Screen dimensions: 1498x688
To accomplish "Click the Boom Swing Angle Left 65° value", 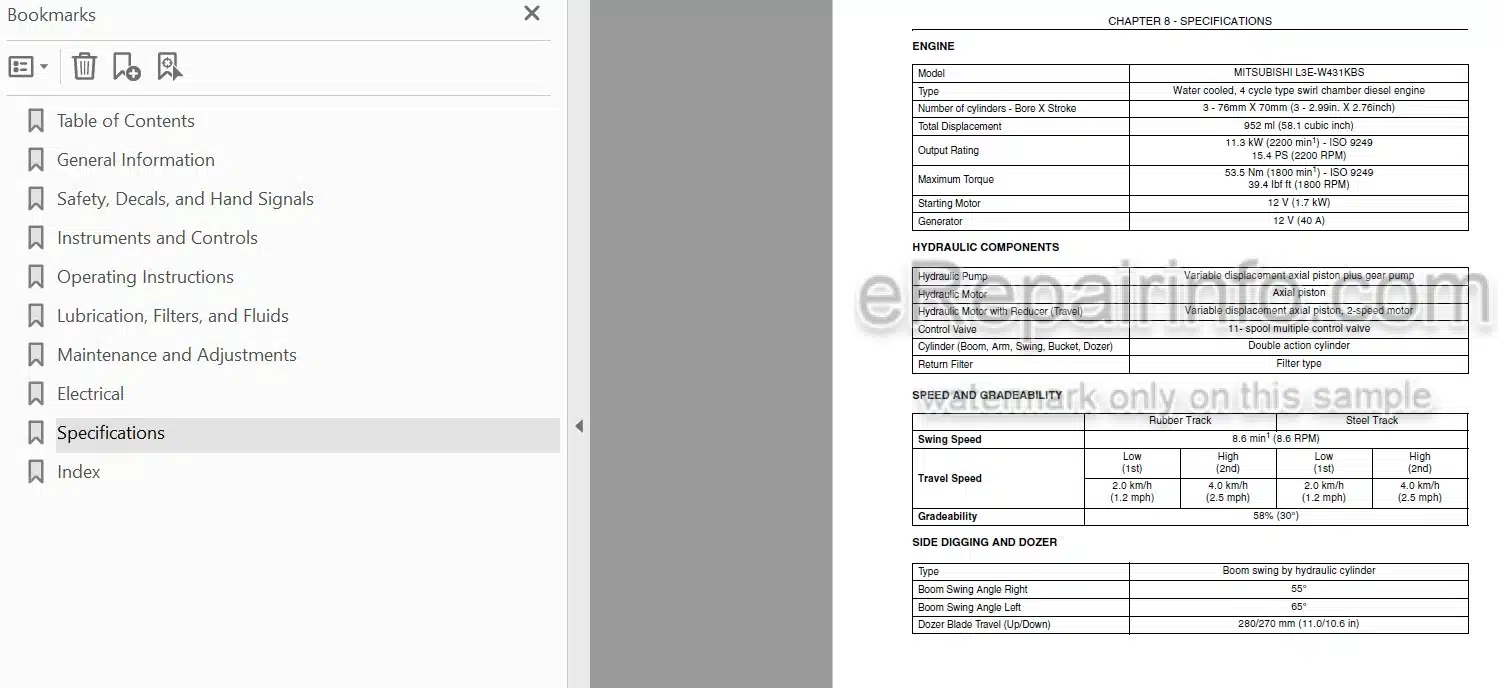I will coord(1298,606).
